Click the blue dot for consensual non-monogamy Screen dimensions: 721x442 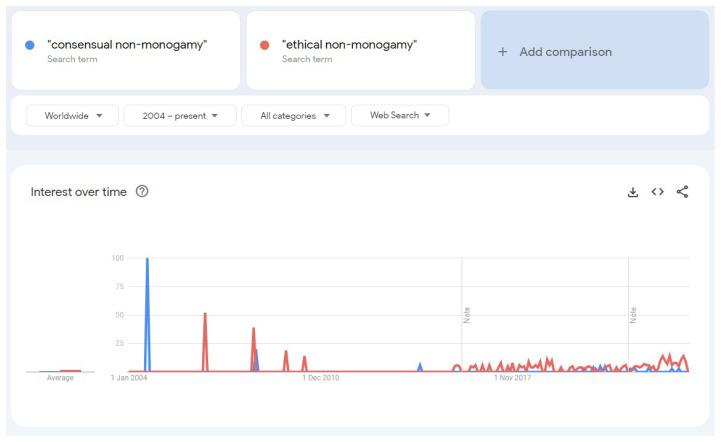(30, 45)
